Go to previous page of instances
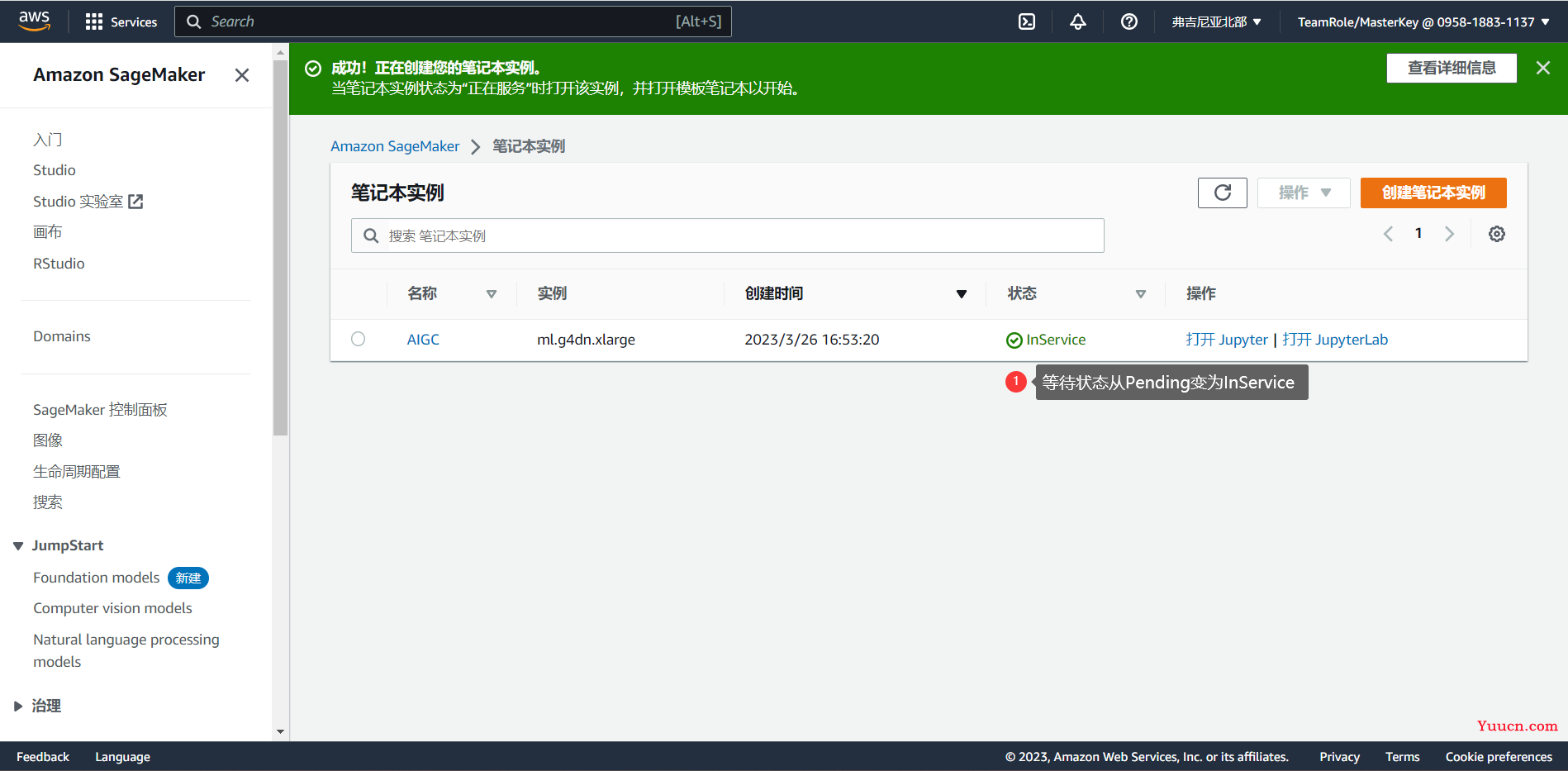Viewport: 1568px width, 771px height. click(1389, 234)
